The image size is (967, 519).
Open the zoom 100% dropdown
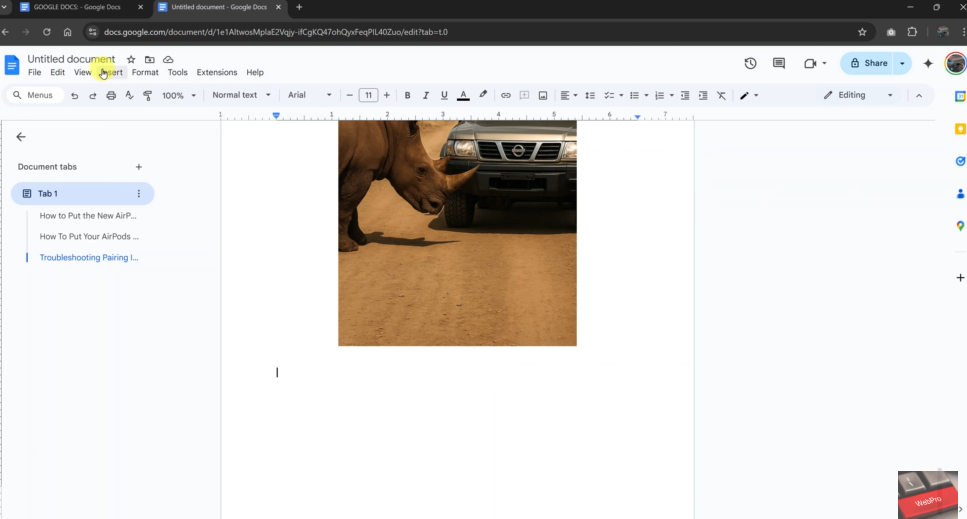pos(179,96)
